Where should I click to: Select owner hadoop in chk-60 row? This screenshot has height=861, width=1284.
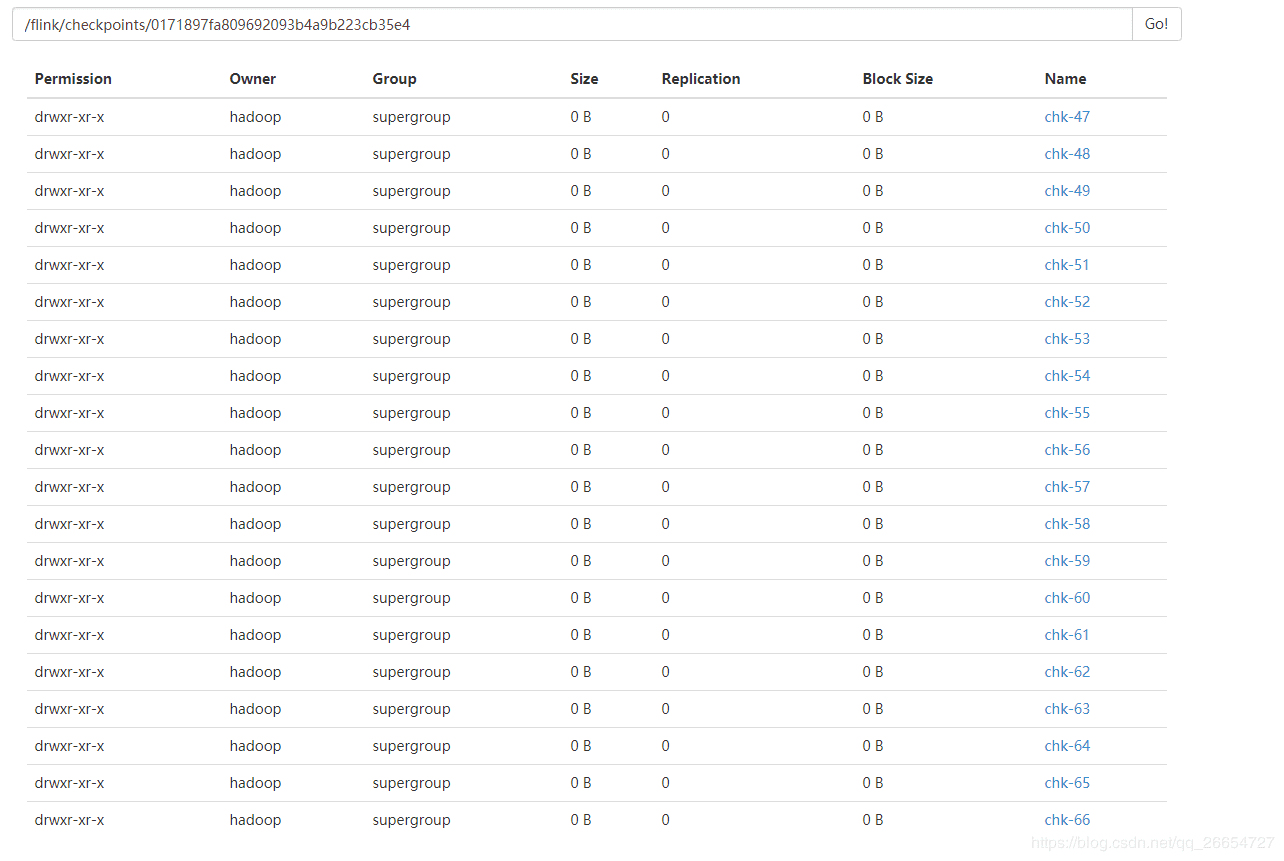(x=256, y=598)
